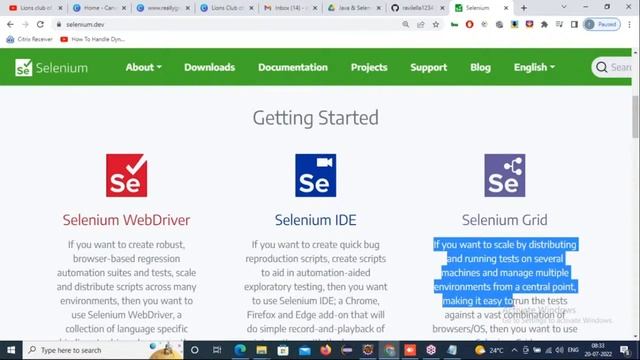Screen dimensions: 640x360
Task: Open a new browser tab
Action: pyautogui.click(x=524, y=8)
